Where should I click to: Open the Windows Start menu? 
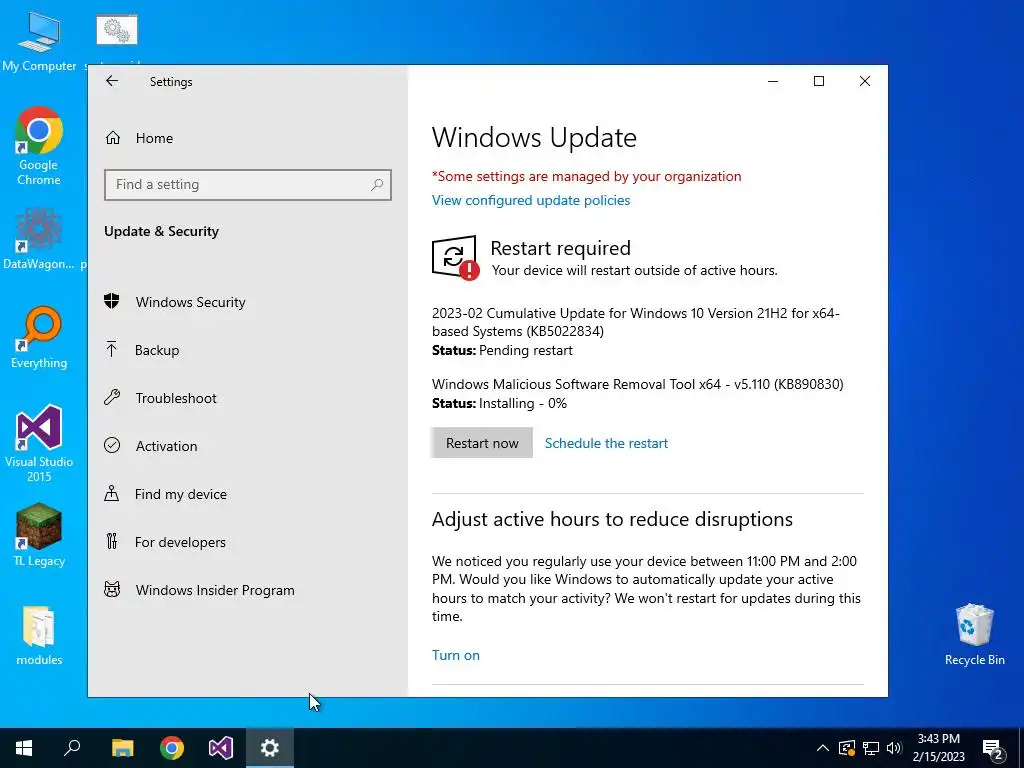point(24,748)
